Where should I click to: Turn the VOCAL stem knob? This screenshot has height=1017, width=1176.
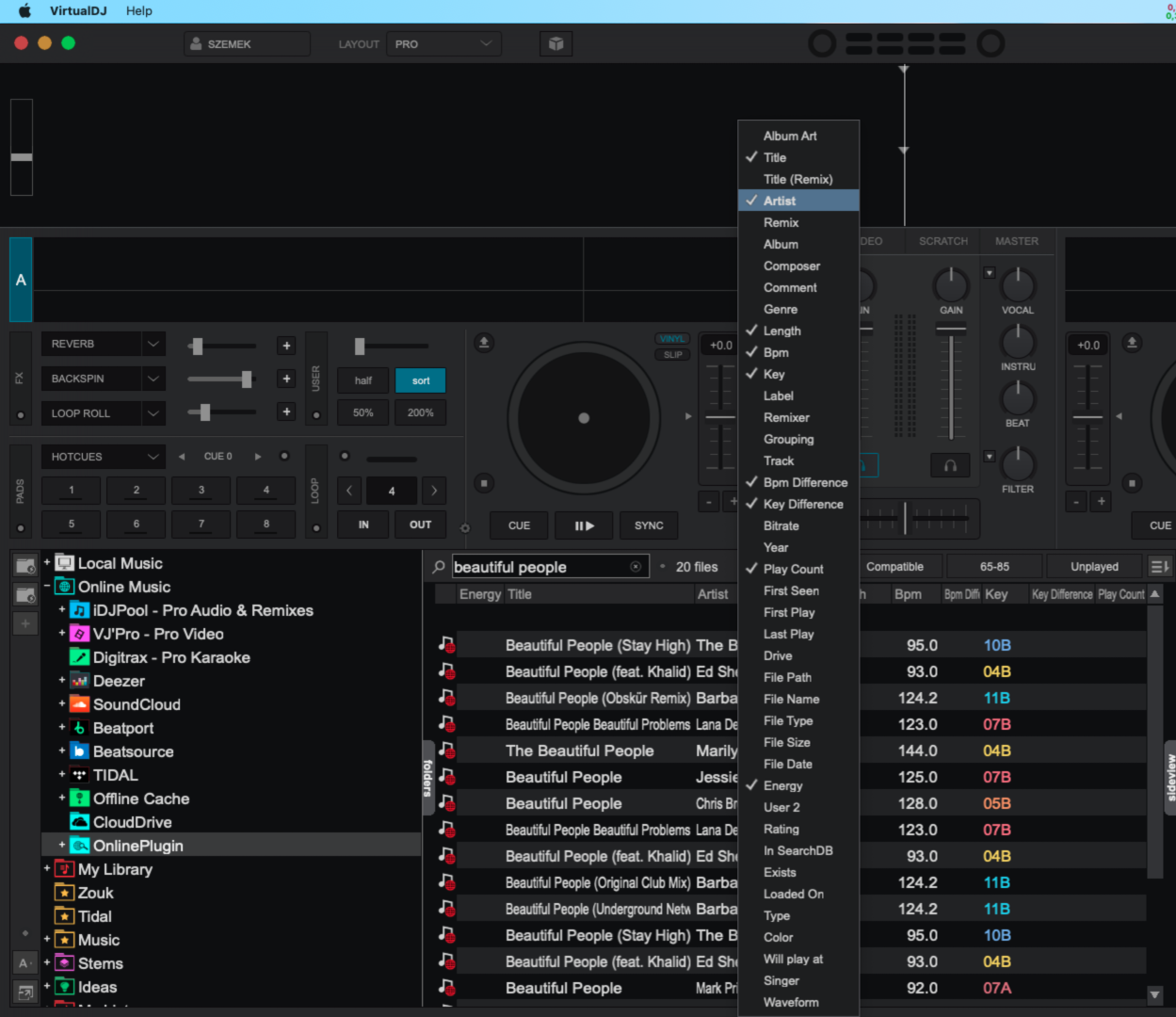[1018, 285]
